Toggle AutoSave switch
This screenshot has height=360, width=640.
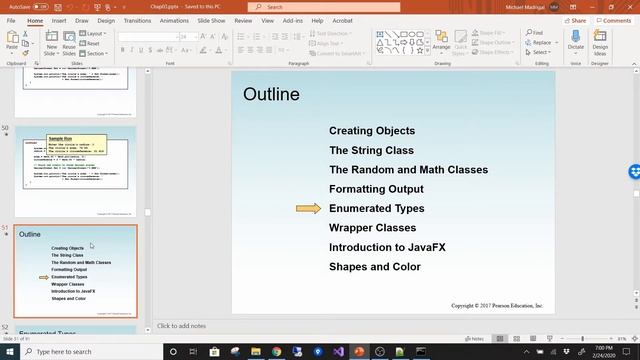click(40, 7)
